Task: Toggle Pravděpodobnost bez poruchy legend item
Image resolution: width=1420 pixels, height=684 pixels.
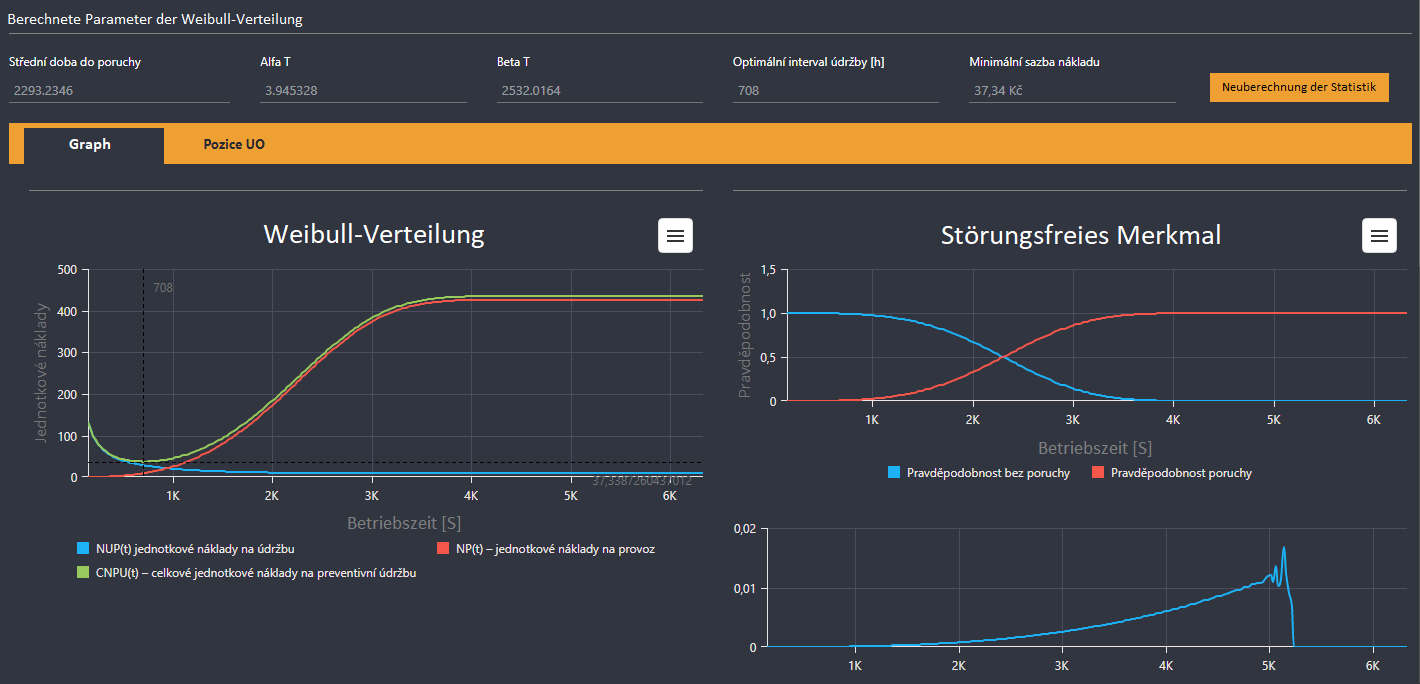Action: click(x=979, y=472)
